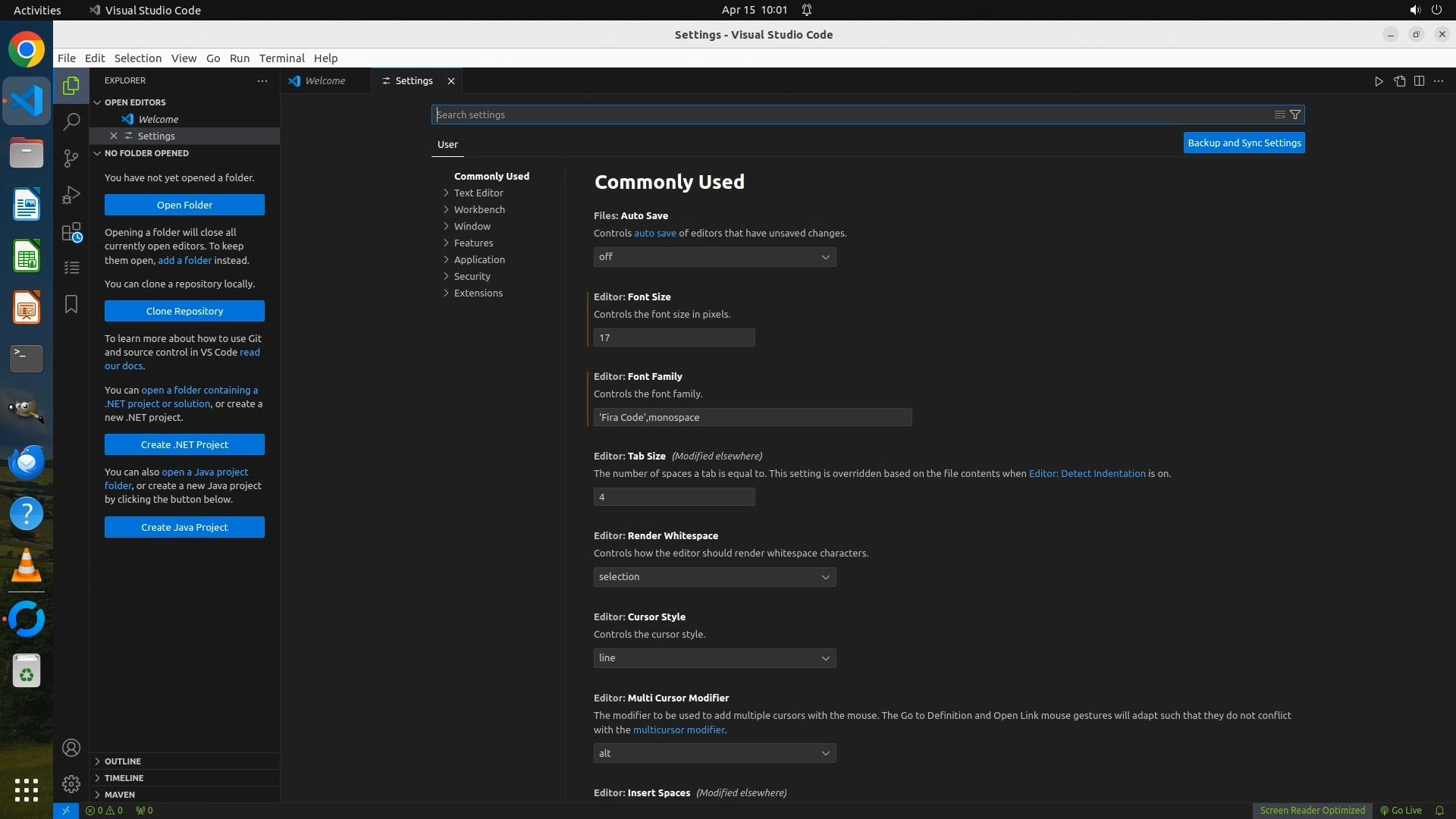This screenshot has width=1456, height=819.
Task: Open the Accounts icon in activity bar
Action: point(71,748)
